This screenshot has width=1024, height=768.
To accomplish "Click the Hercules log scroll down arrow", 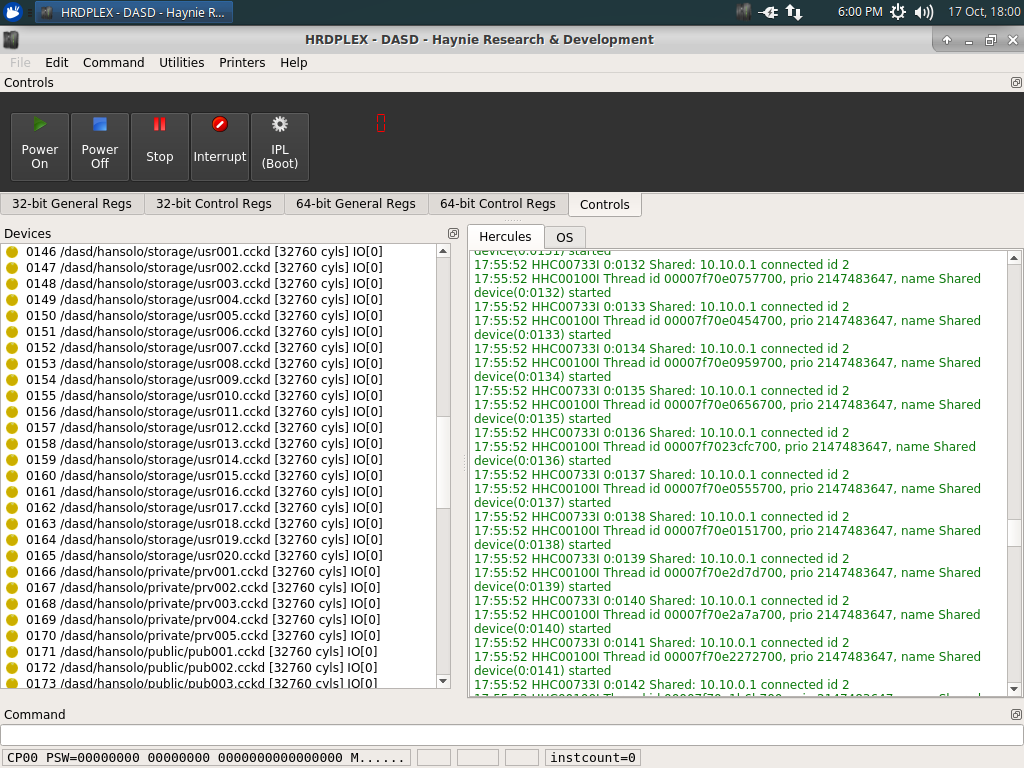I will [1014, 689].
